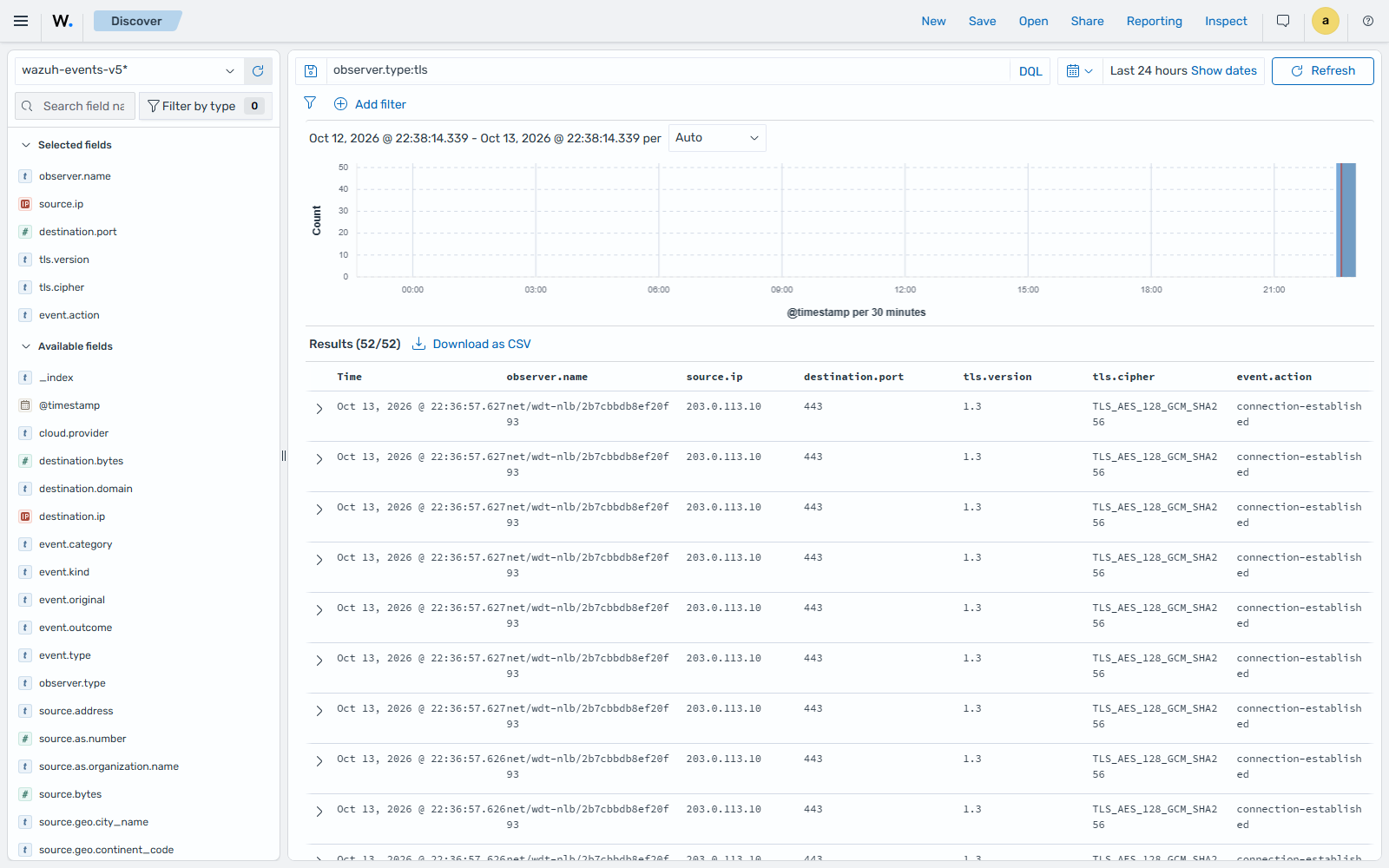
Task: Click Show dates link
Action: 1223,71
